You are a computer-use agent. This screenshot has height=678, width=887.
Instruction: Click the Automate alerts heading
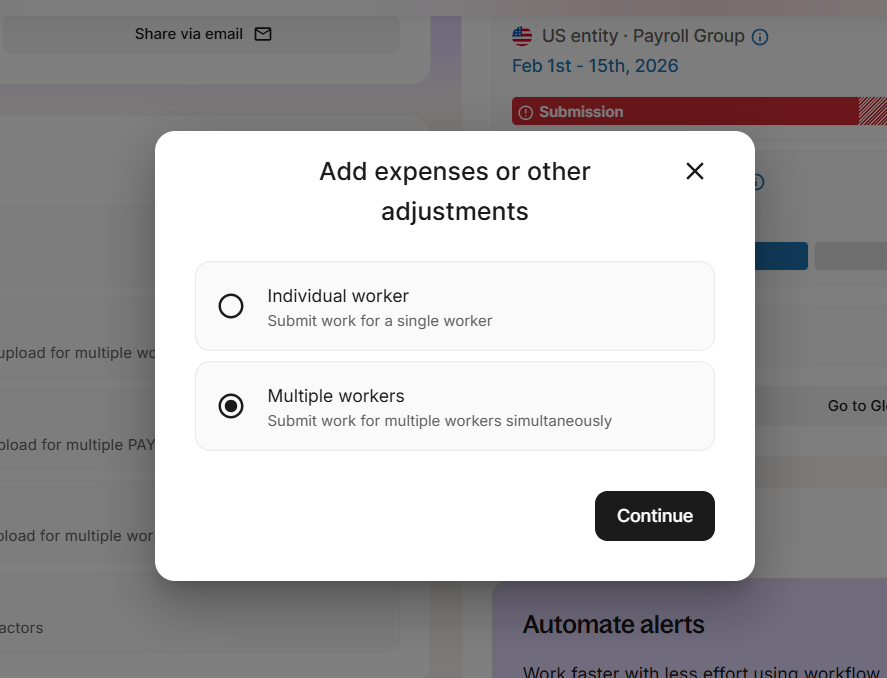(x=613, y=625)
